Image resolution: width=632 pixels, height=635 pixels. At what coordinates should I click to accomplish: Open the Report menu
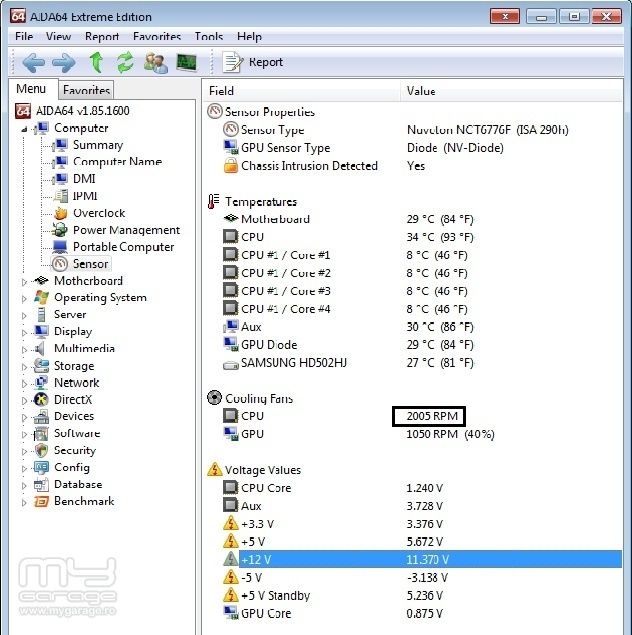(102, 36)
